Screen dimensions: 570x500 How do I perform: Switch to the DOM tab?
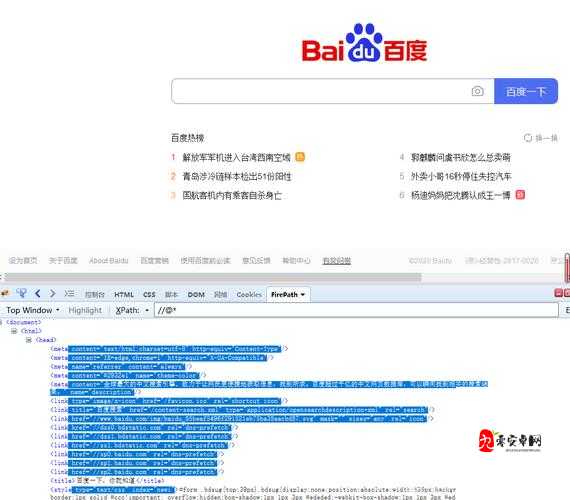pos(196,295)
